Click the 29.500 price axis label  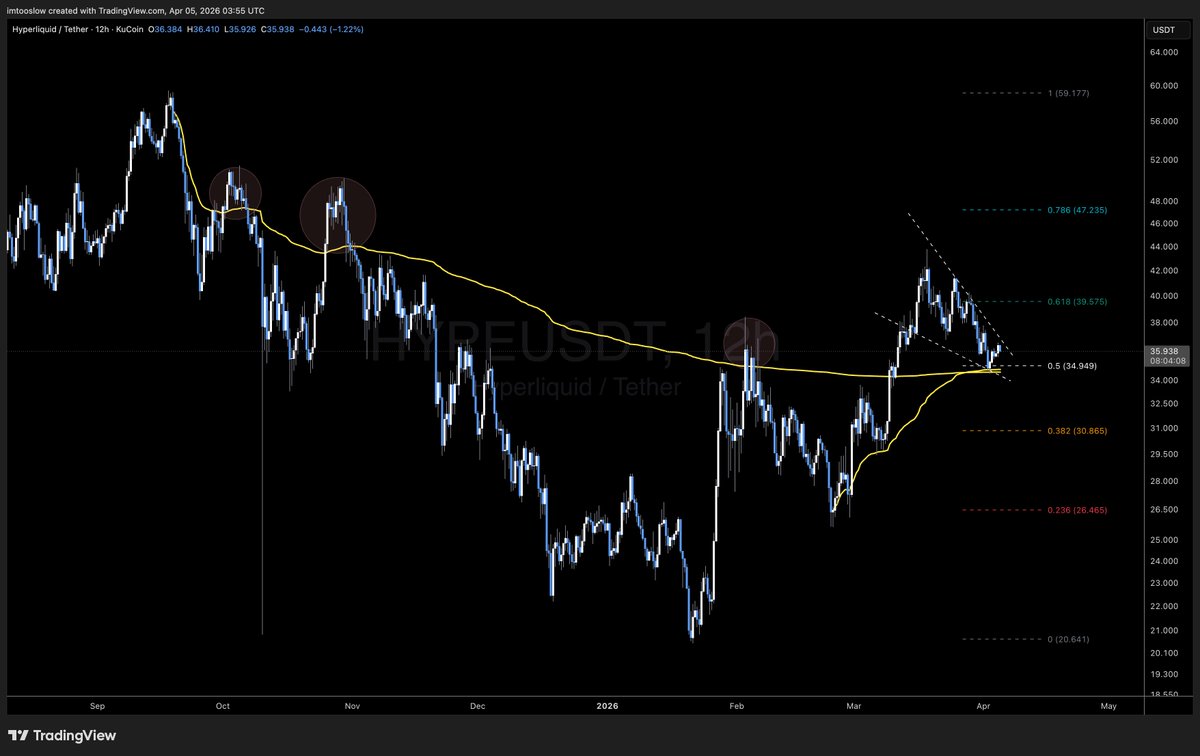(1165, 454)
